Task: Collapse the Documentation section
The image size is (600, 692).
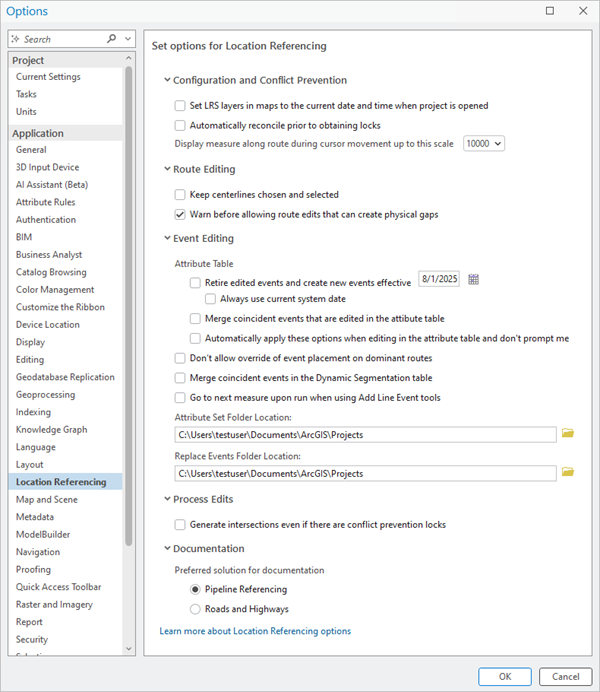Action: [x=167, y=548]
